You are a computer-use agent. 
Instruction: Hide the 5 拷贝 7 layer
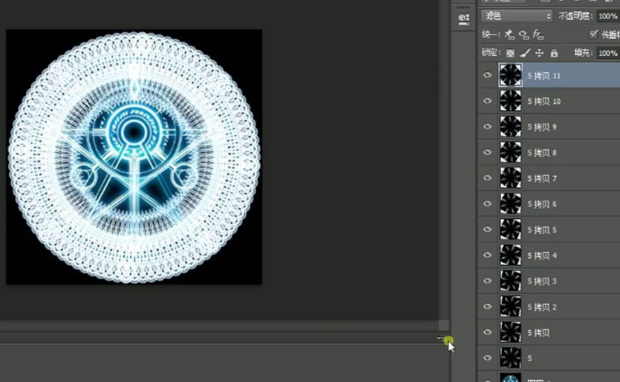487,178
